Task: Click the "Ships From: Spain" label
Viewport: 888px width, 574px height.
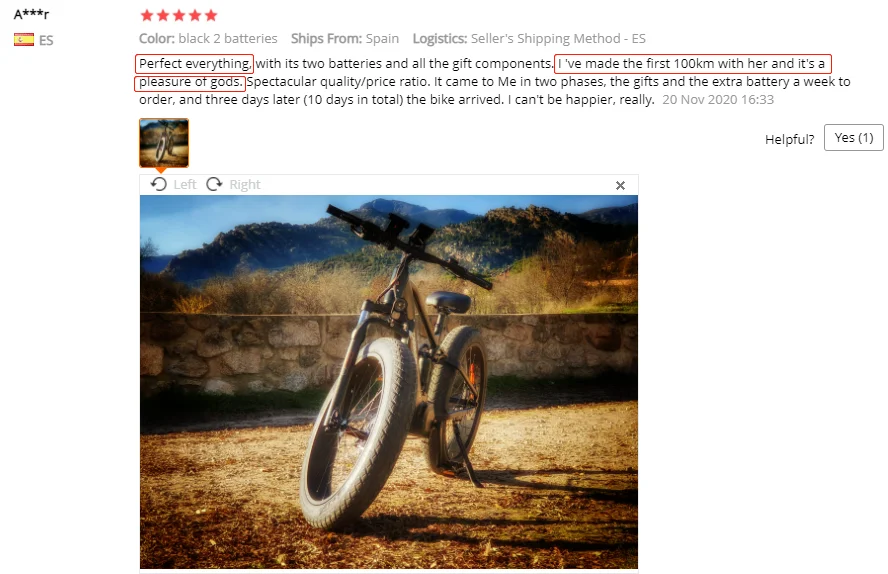Action: (x=345, y=38)
